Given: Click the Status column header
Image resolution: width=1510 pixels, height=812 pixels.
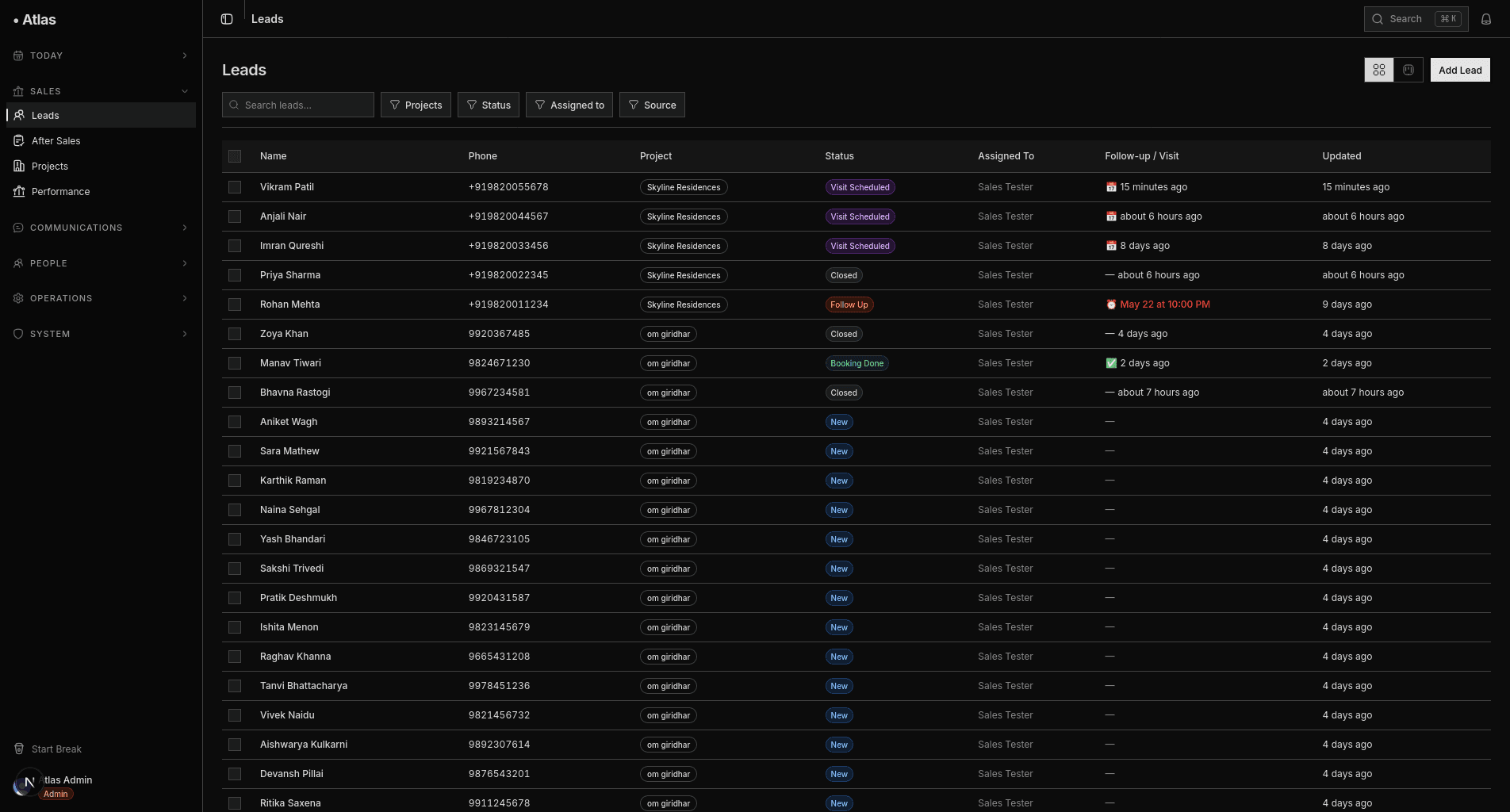Looking at the screenshot, I should pyautogui.click(x=839, y=156).
